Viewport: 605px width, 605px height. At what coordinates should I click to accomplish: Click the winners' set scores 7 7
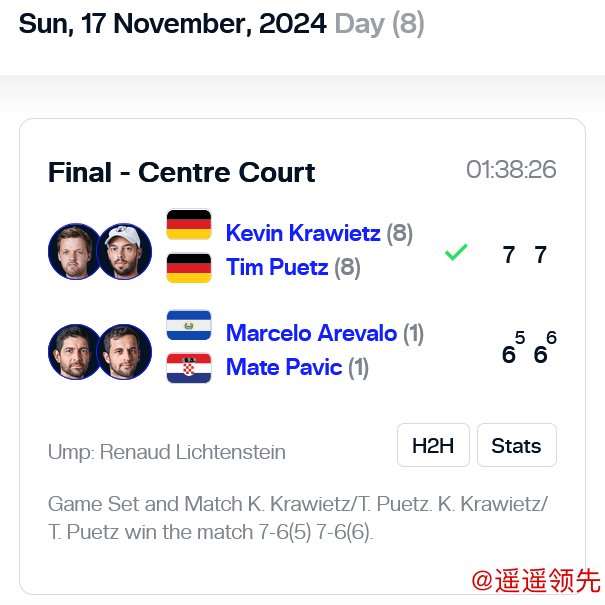(x=524, y=255)
